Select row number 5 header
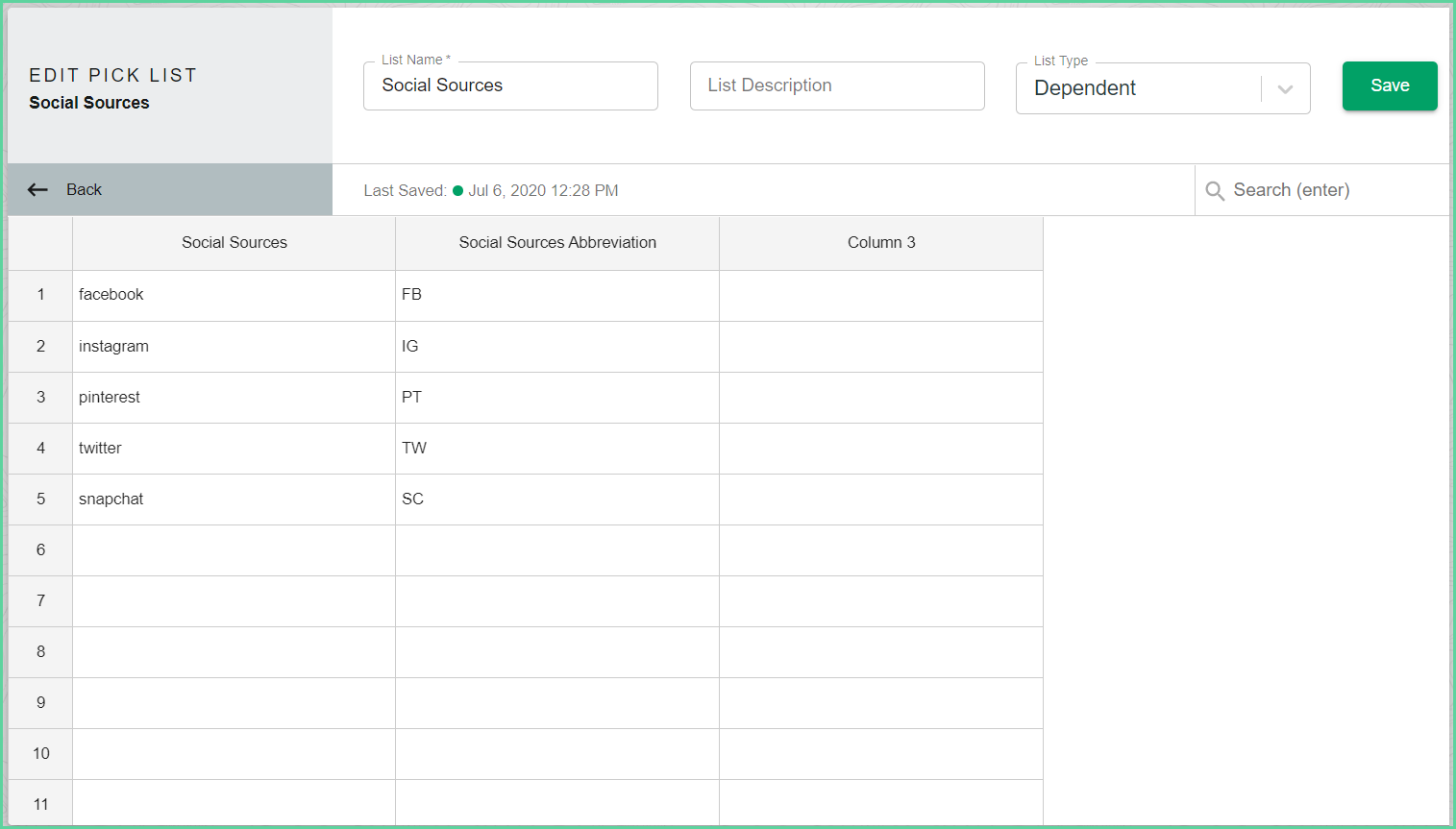Image resolution: width=1456 pixels, height=829 pixels. point(40,500)
